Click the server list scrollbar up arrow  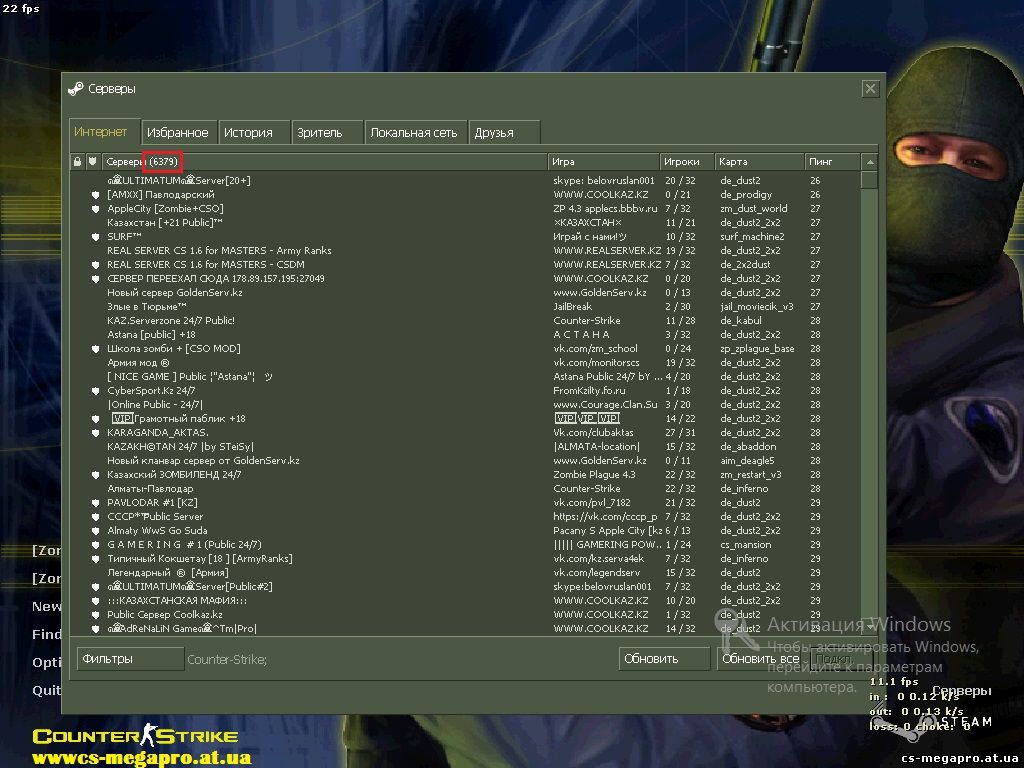coord(869,162)
